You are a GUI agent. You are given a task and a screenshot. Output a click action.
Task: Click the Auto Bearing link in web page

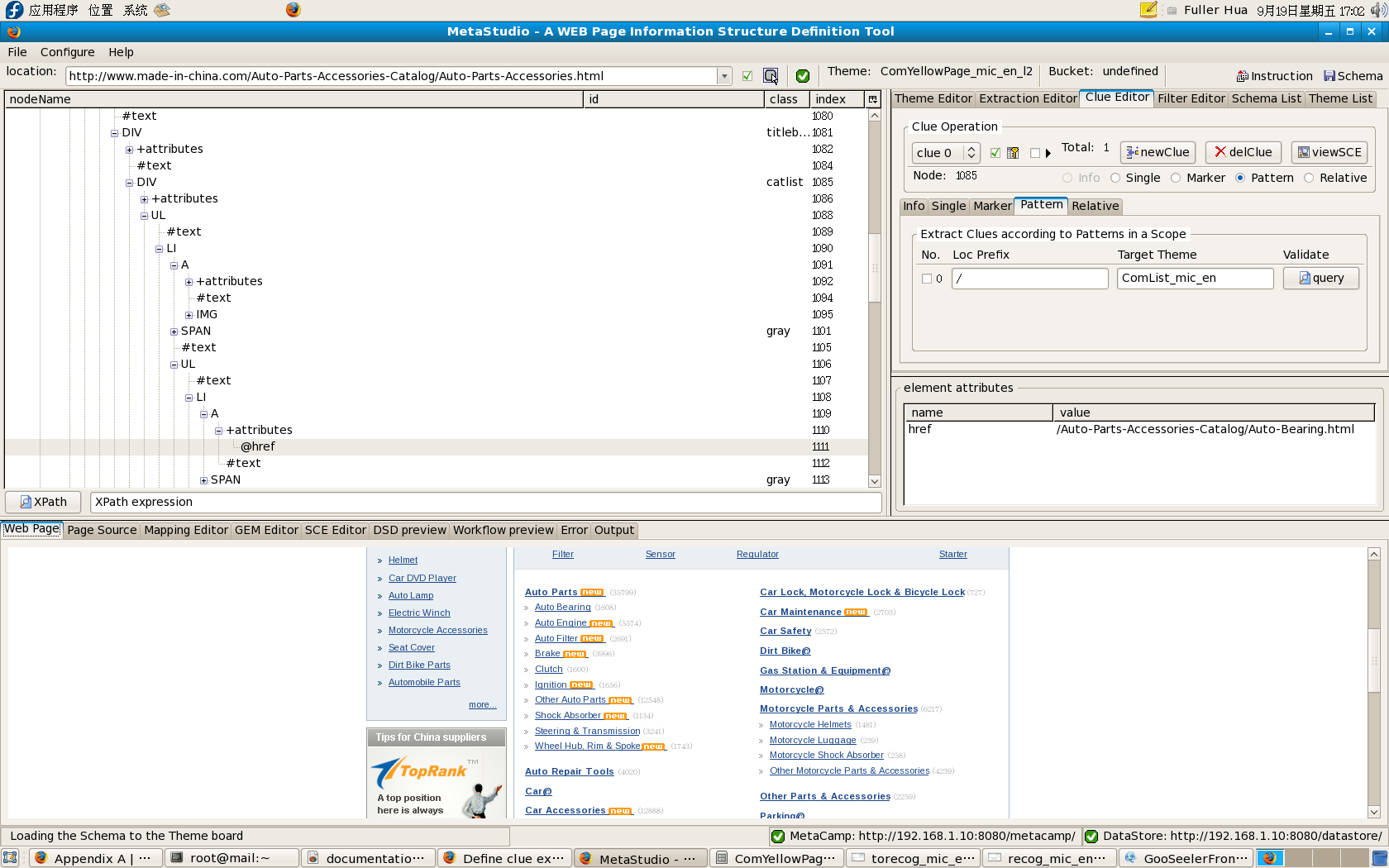[x=562, y=607]
